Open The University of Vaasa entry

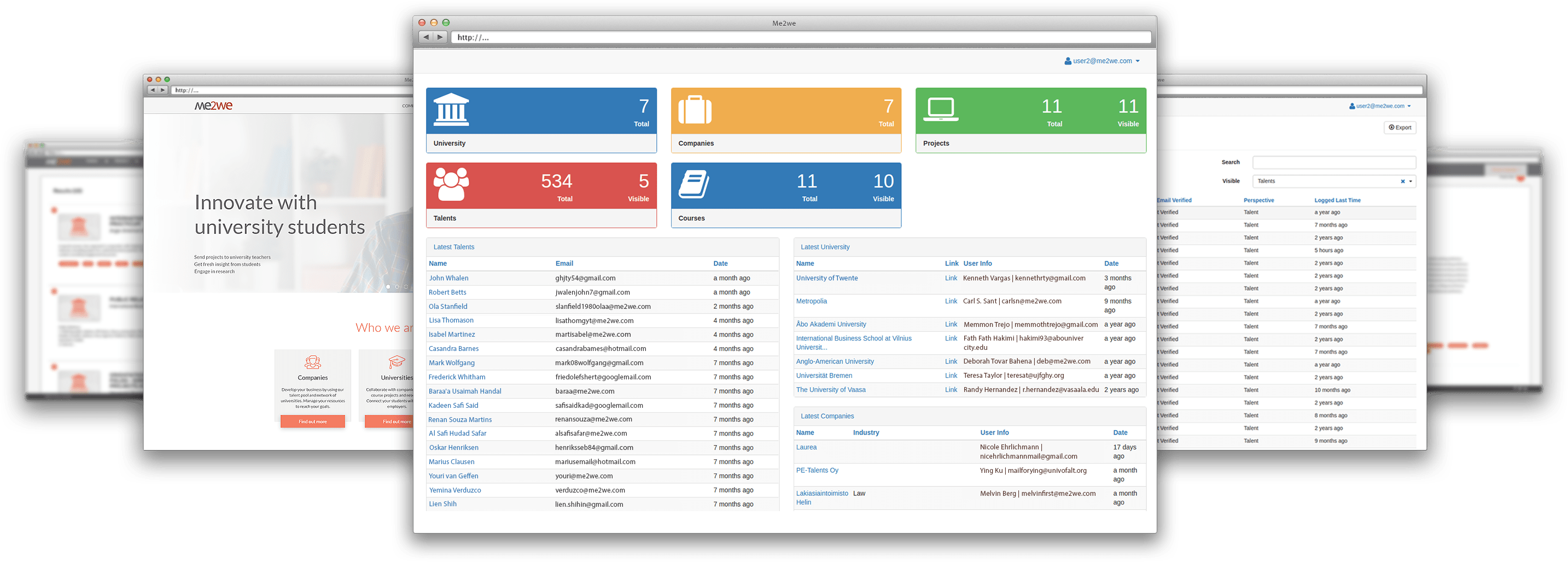pyautogui.click(x=831, y=390)
